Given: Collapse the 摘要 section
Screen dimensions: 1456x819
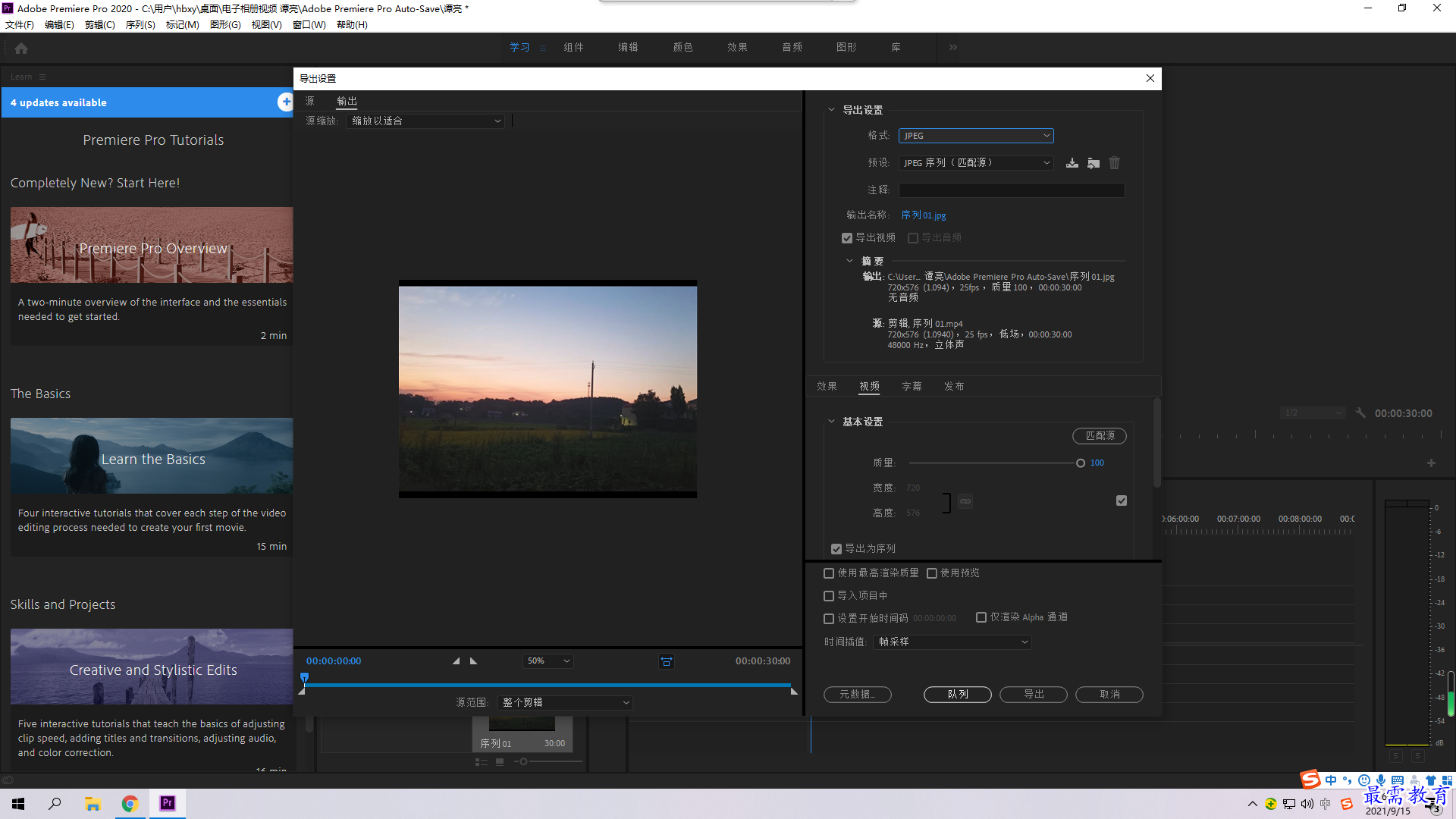Looking at the screenshot, I should tap(849, 261).
